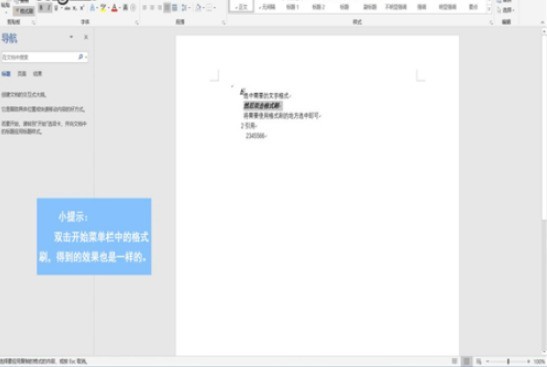Open the Clipboard group dialog launcher
The width and height of the screenshot is (547, 367).
point(34,22)
